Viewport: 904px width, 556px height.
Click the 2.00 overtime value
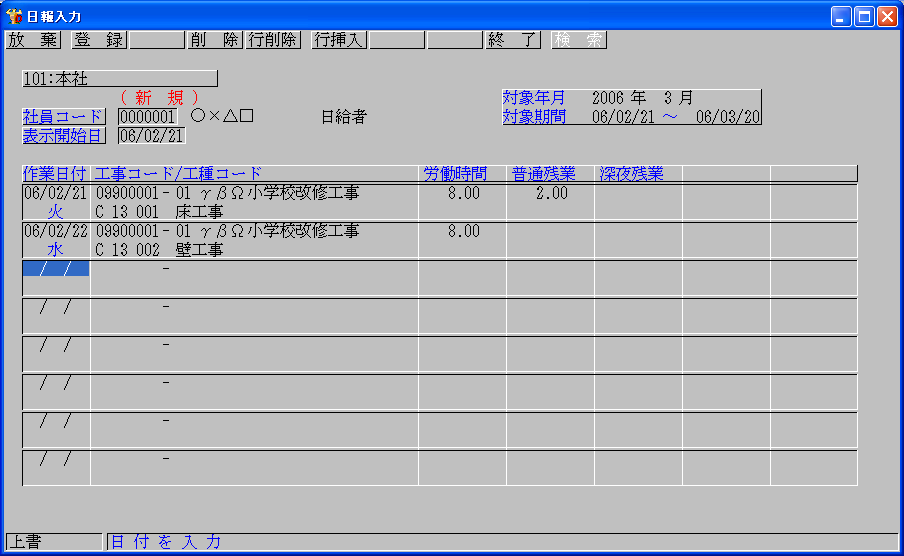click(x=552, y=193)
